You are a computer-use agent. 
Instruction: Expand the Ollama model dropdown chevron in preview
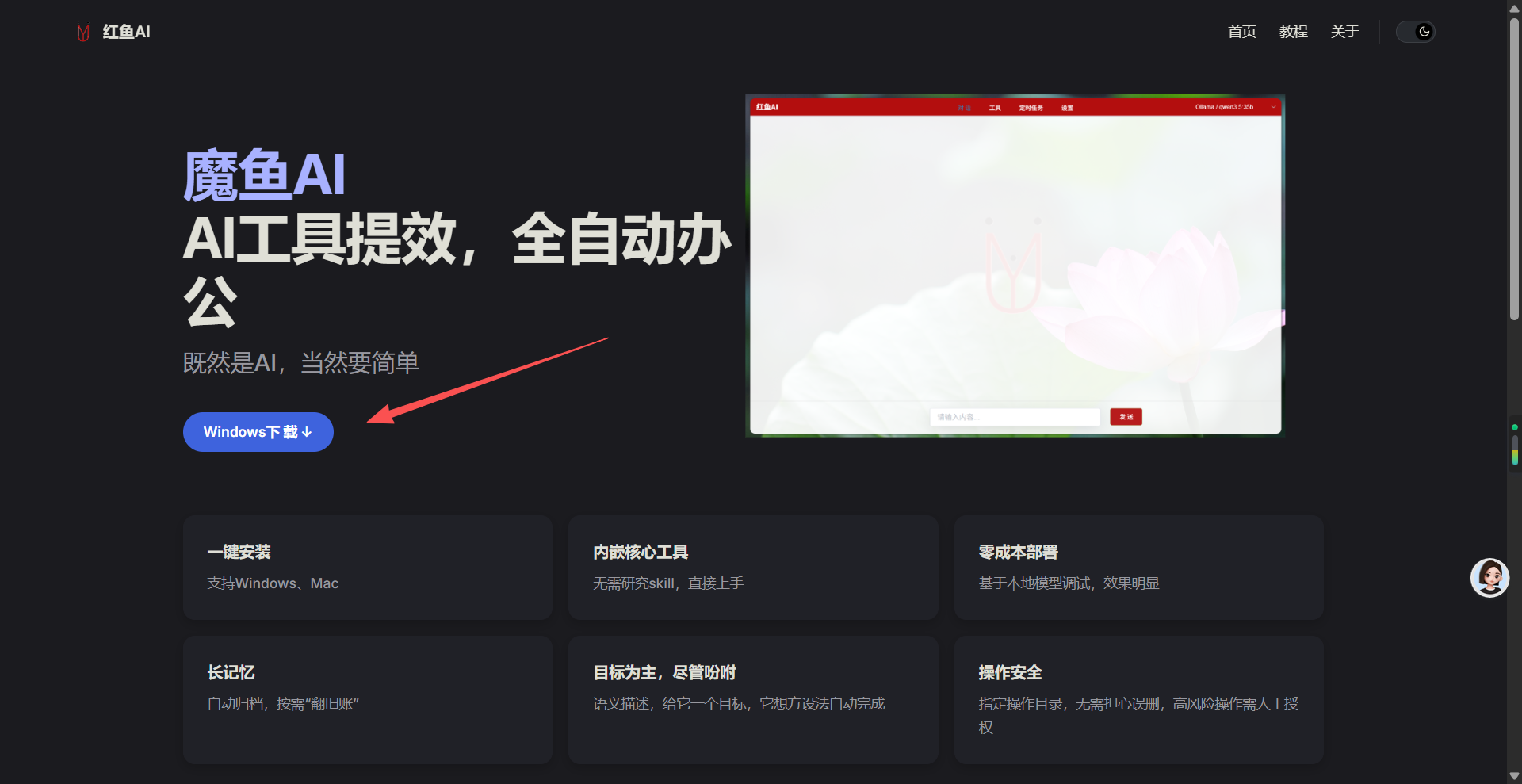[x=1273, y=107]
